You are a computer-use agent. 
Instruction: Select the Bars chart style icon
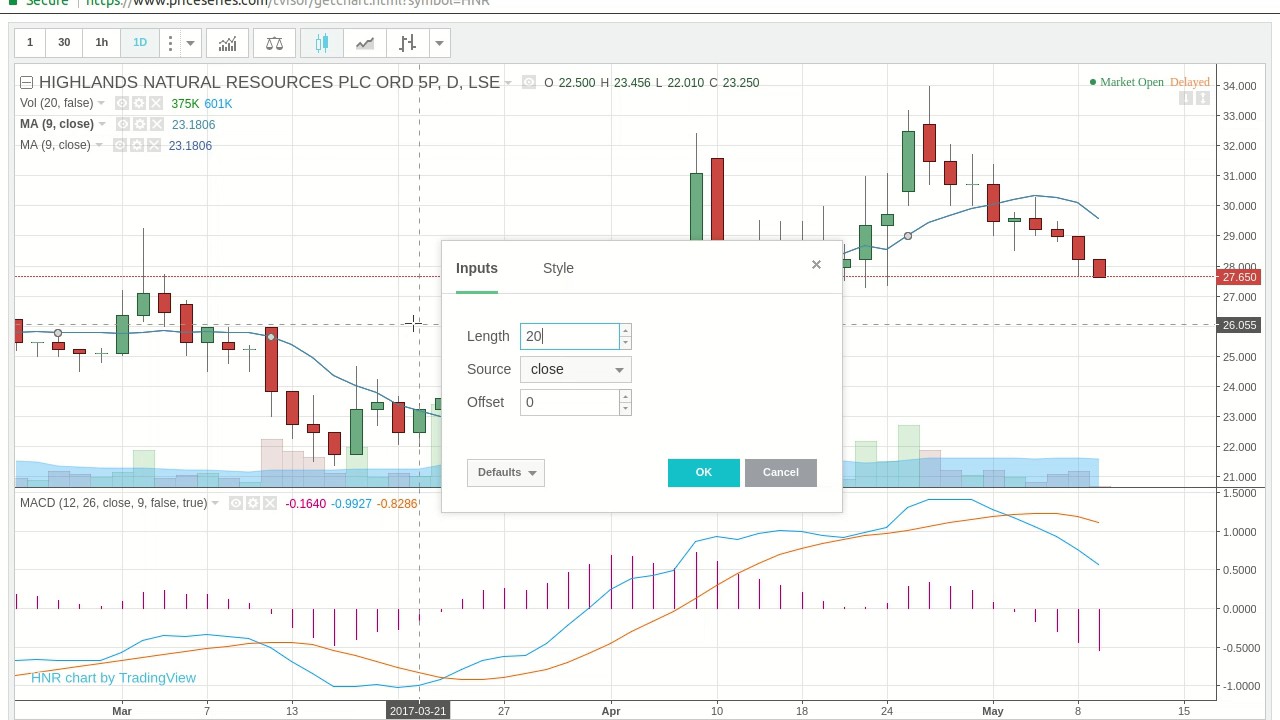point(407,43)
